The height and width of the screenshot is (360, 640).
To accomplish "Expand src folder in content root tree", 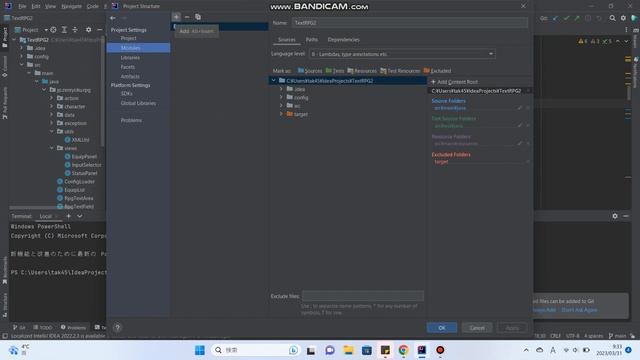I will pos(281,106).
